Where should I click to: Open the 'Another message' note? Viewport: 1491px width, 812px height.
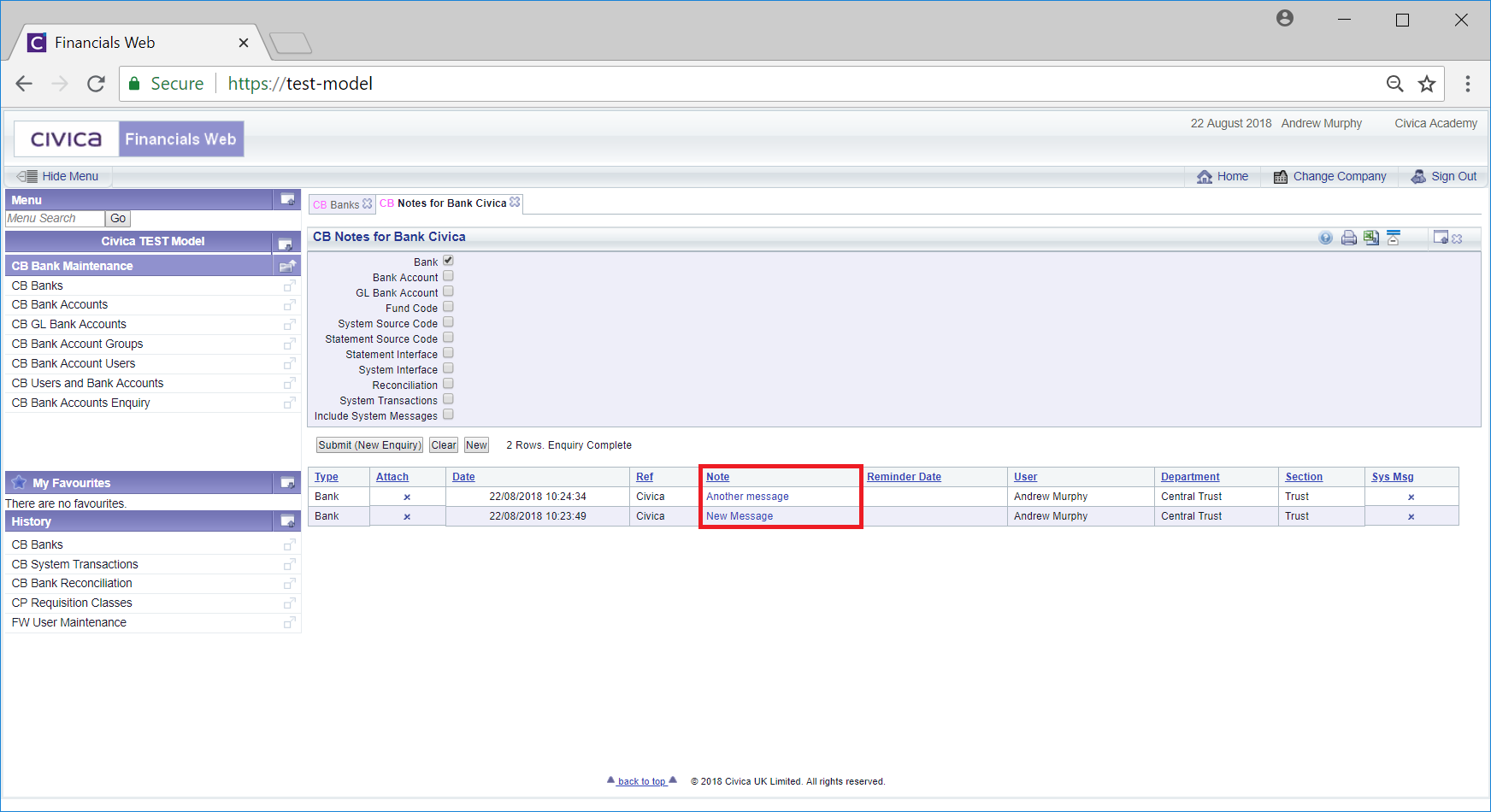tap(747, 497)
